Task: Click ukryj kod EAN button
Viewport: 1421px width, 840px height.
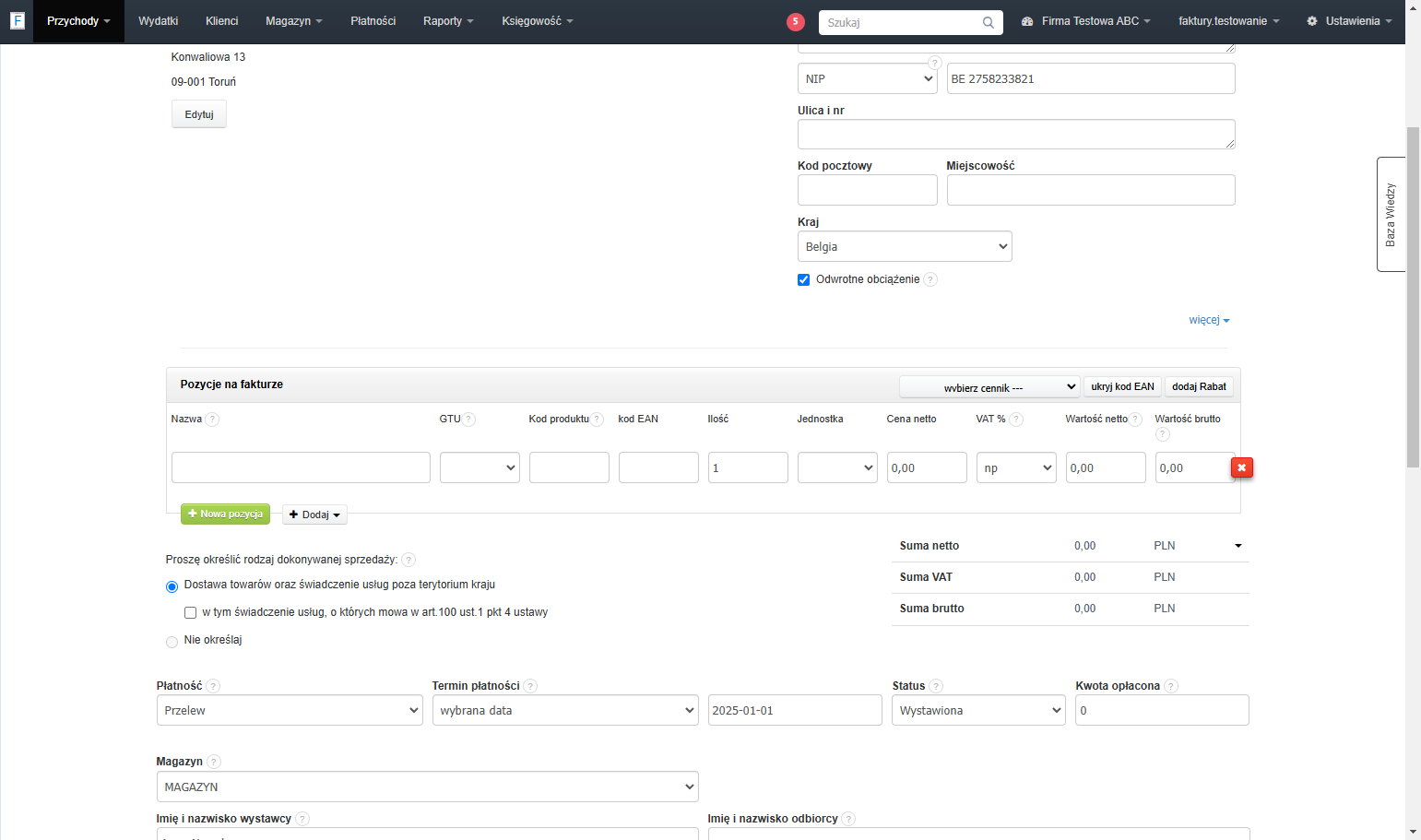Action: coord(1122,386)
